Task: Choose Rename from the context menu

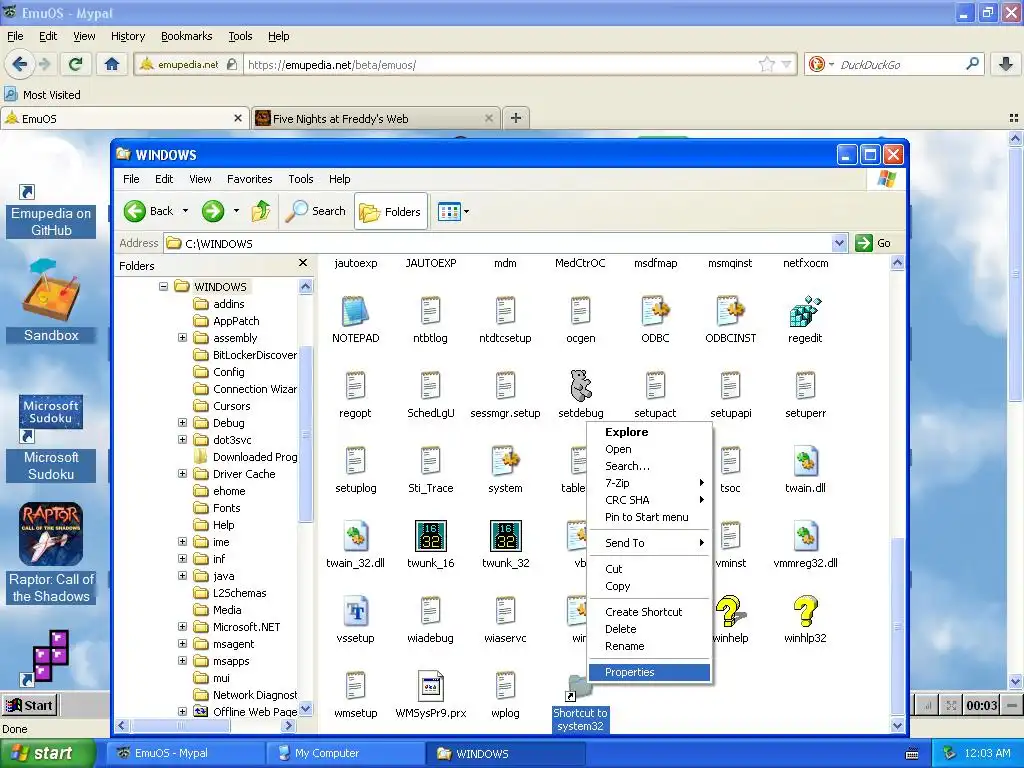Action: (649, 646)
